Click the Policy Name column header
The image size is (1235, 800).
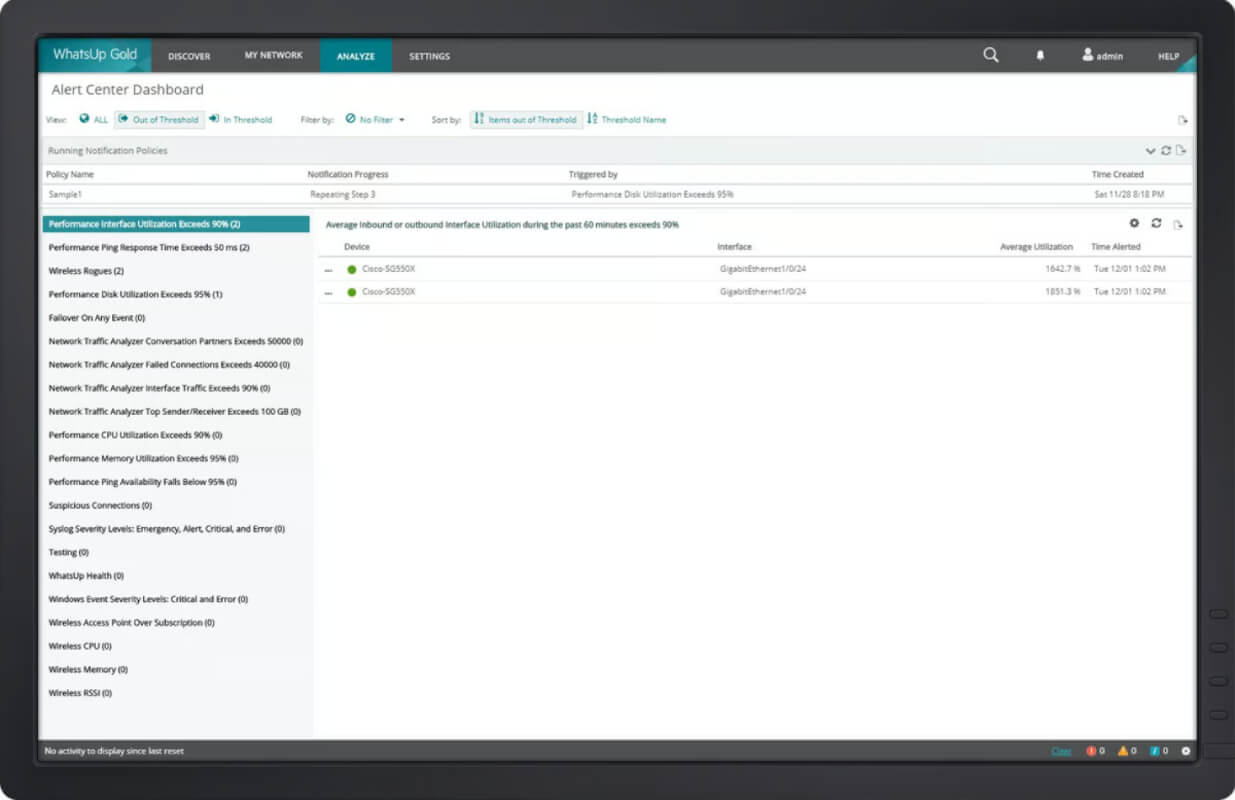point(70,174)
